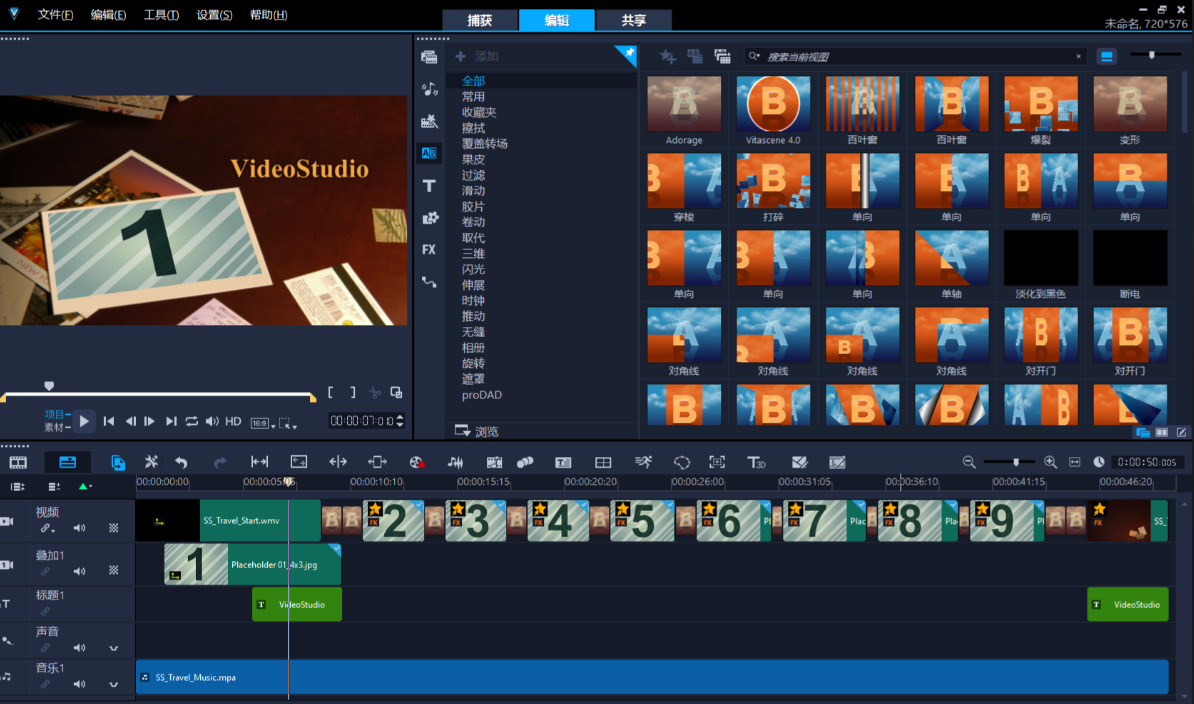Open the search options magnifier dropdown

tap(754, 56)
